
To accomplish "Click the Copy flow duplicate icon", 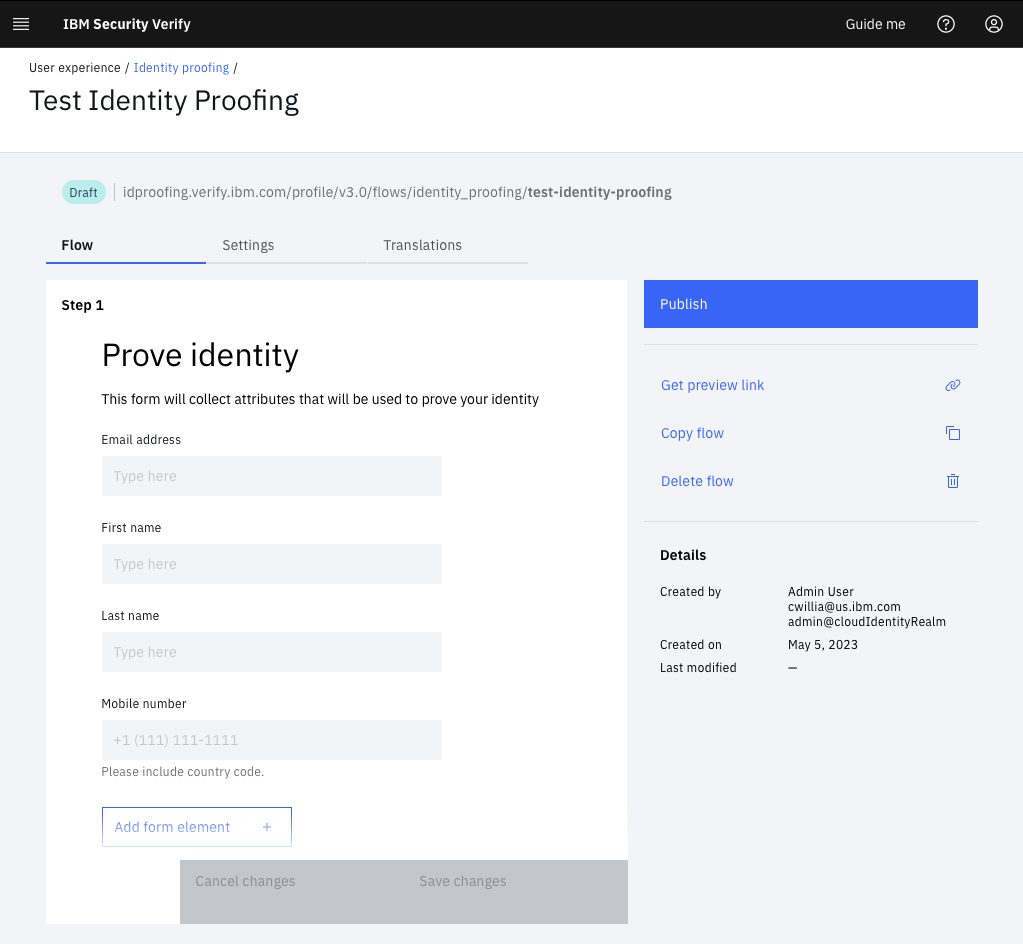I will point(952,433).
